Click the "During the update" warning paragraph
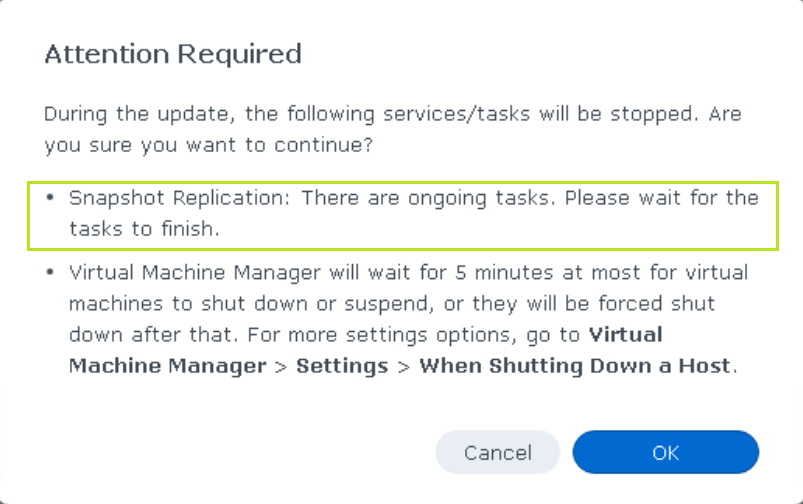The height and width of the screenshot is (504, 803). point(392,113)
